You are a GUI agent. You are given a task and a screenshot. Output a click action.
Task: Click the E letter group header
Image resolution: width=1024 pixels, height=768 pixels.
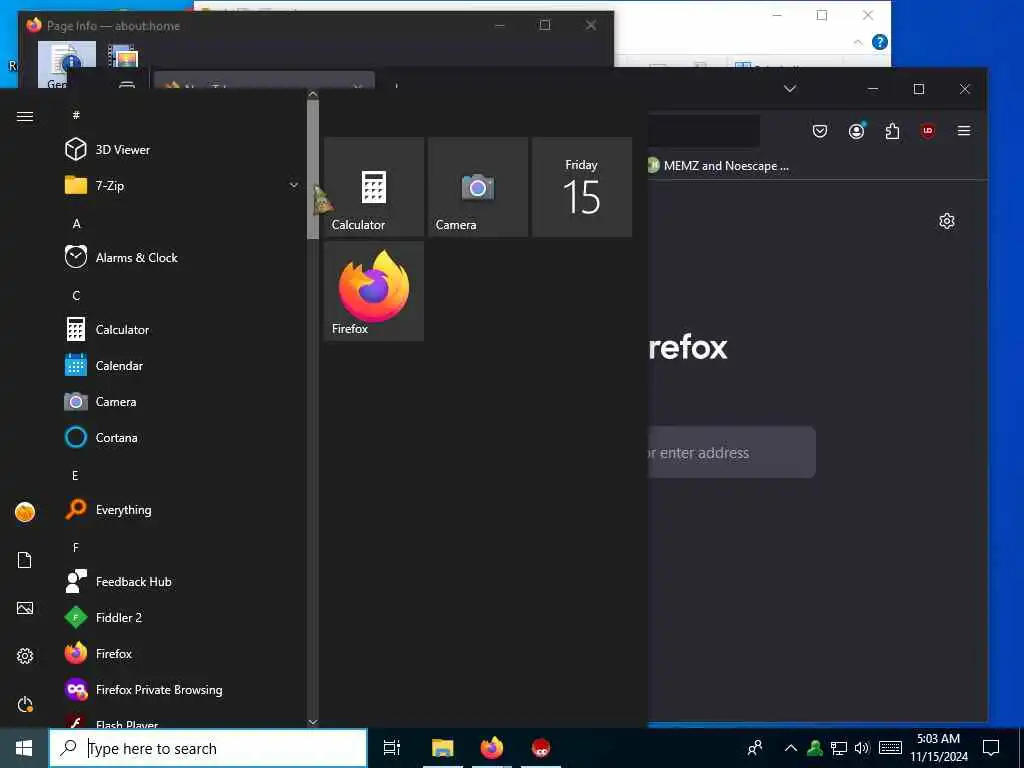(75, 475)
